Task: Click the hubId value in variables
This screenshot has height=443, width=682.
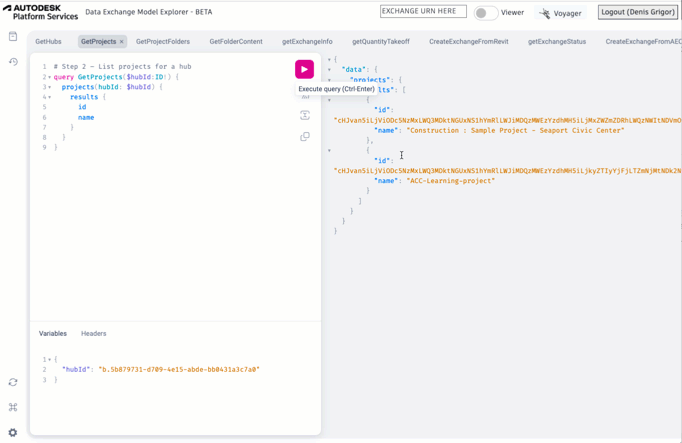Action: tap(179, 370)
